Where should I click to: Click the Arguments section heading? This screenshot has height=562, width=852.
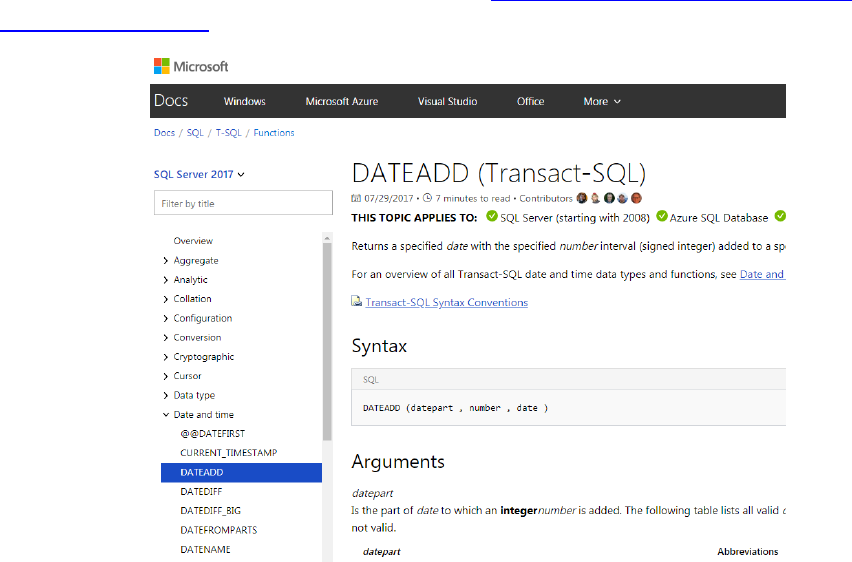pos(398,461)
